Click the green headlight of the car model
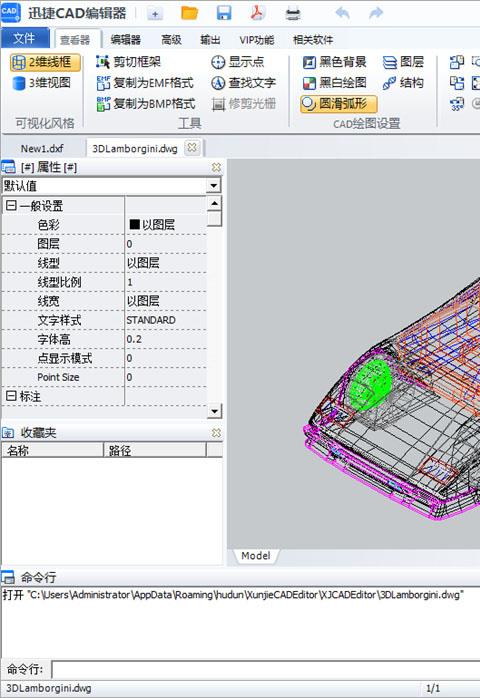The width and height of the screenshot is (480, 698). pos(370,384)
